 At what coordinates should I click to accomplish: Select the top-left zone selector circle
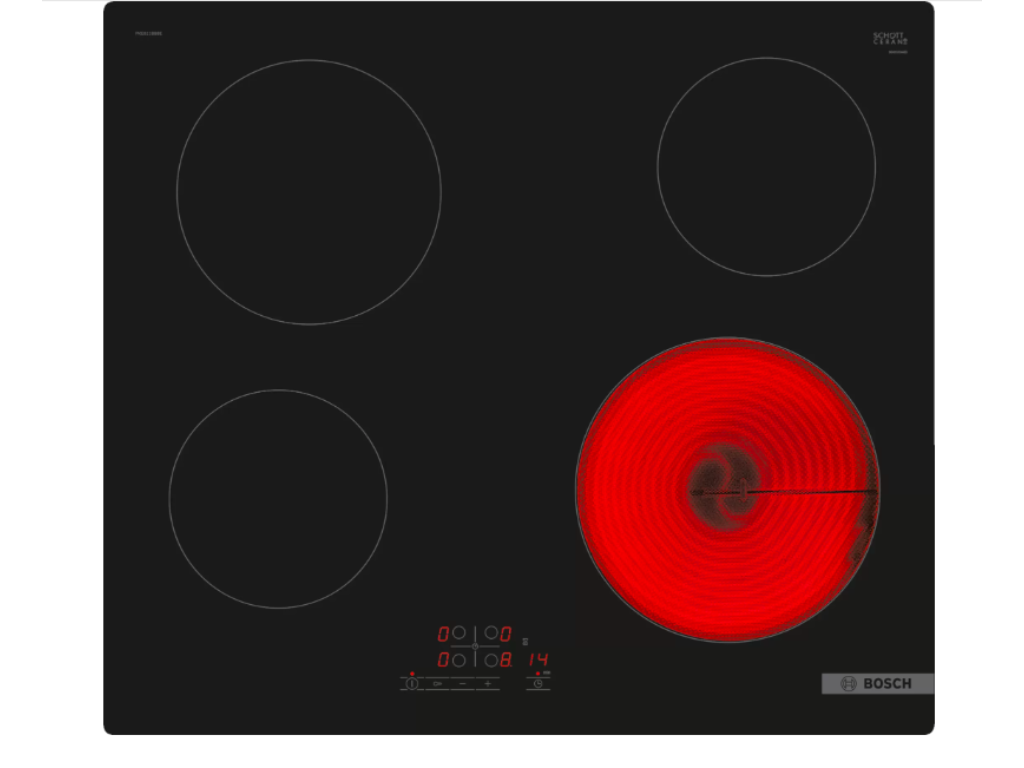click(x=459, y=633)
